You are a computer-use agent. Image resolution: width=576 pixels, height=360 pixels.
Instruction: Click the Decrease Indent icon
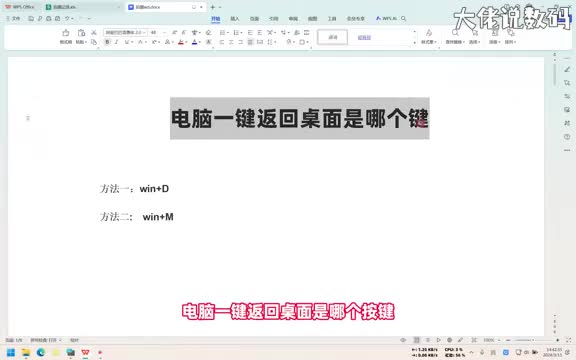click(250, 32)
